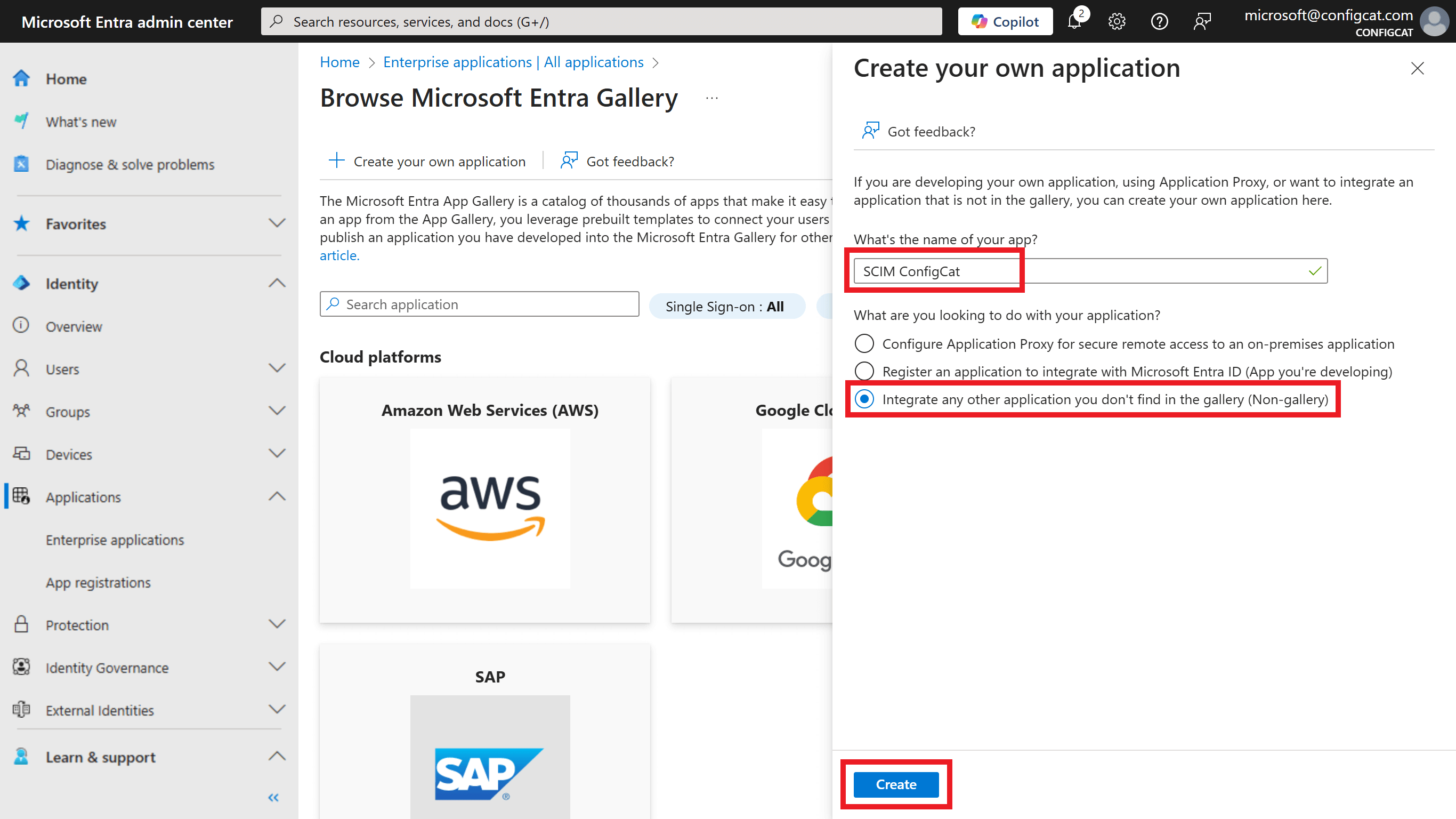
Task: Click the feedback icon in top bar
Action: point(1202,21)
